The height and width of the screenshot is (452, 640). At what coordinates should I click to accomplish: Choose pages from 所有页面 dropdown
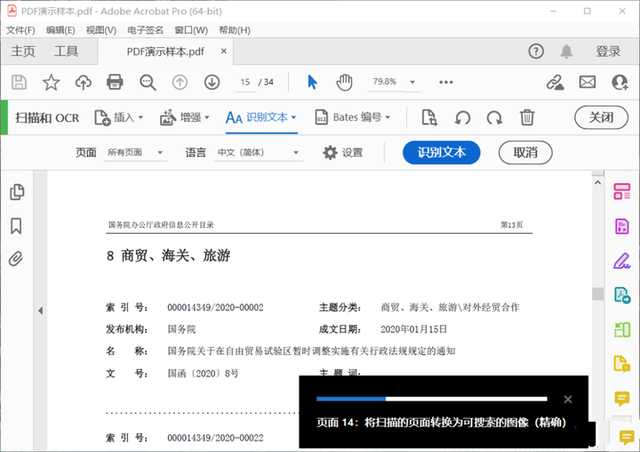click(135, 153)
